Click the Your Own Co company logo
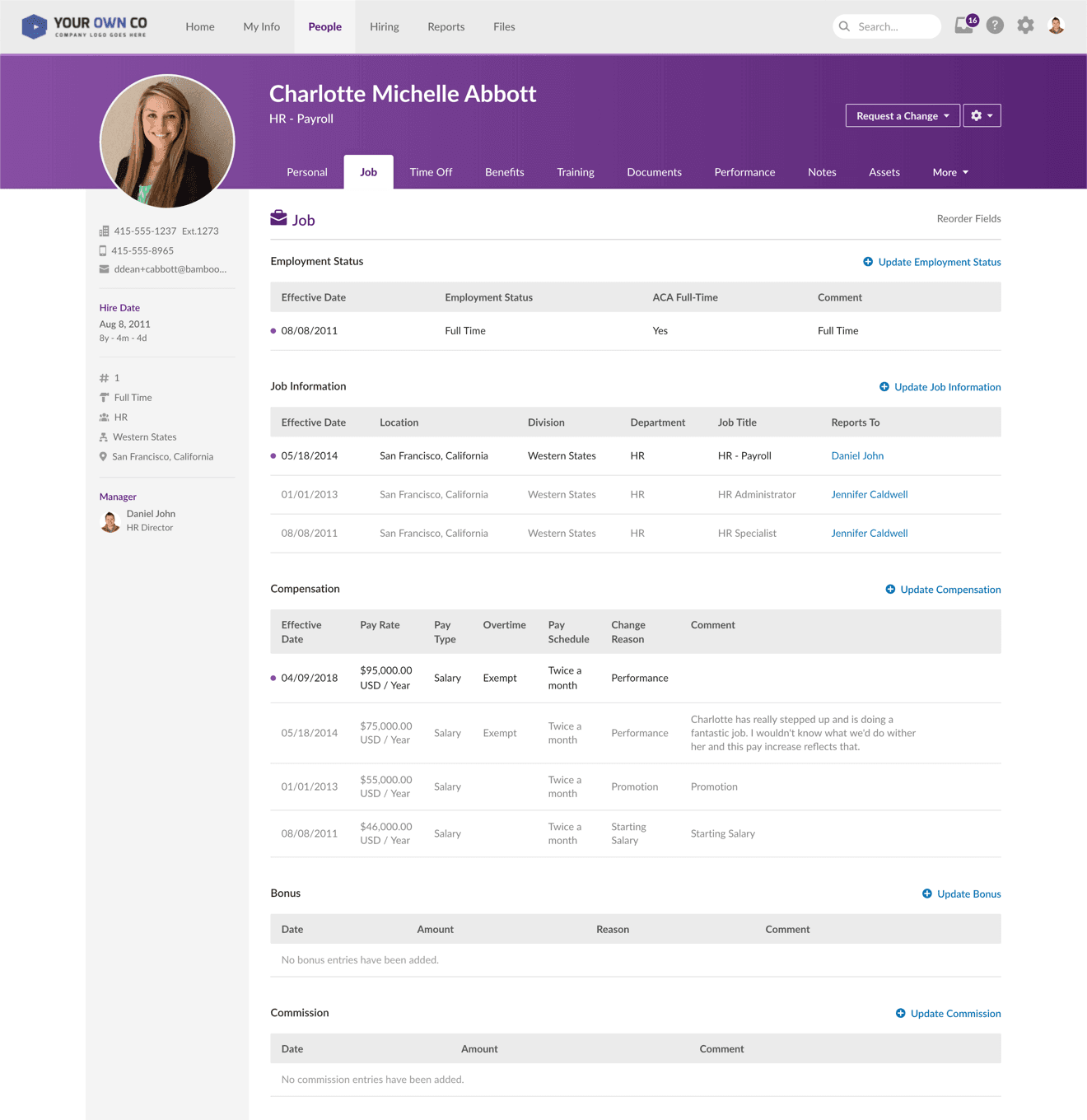The image size is (1087, 1120). [82, 26]
